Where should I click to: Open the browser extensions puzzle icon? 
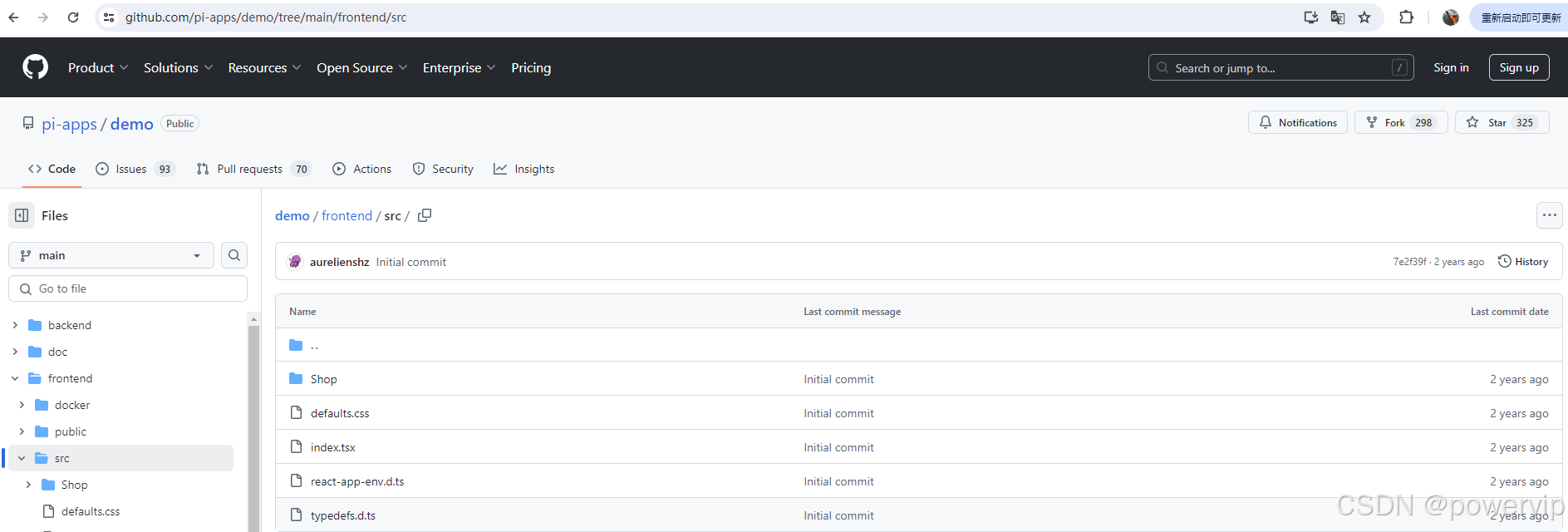click(x=1406, y=17)
